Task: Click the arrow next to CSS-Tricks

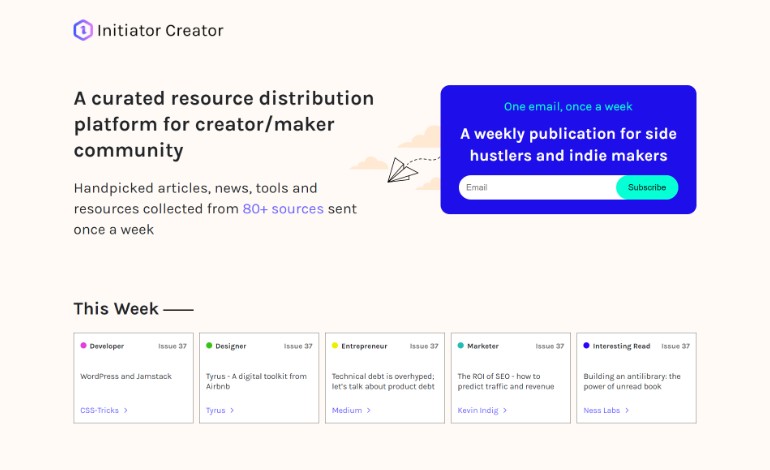Action: 126,410
